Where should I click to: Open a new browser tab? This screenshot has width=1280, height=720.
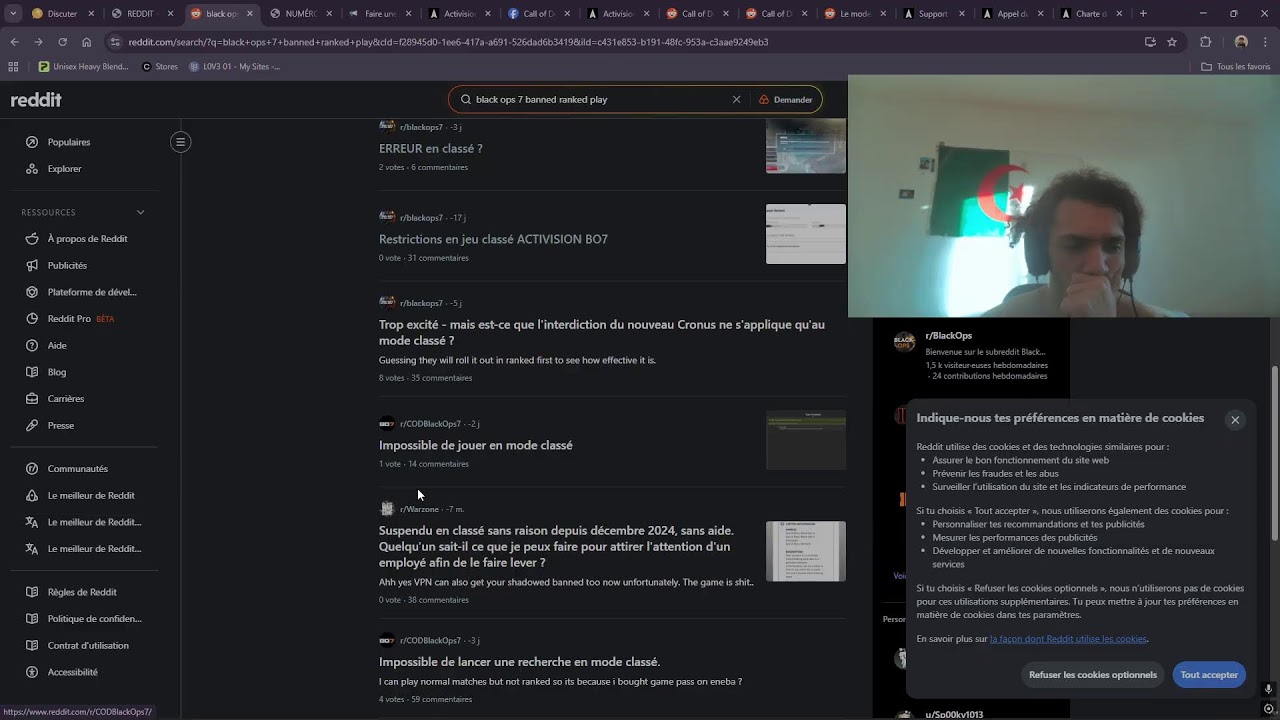click(x=1143, y=14)
